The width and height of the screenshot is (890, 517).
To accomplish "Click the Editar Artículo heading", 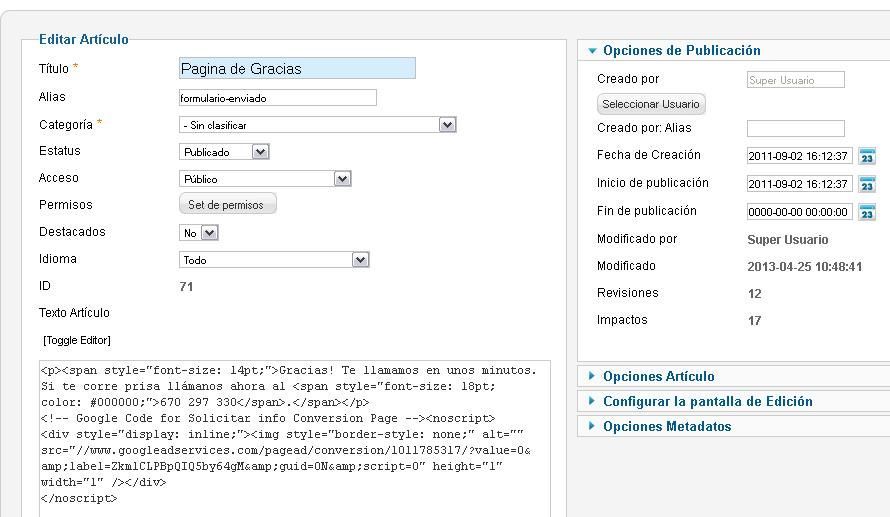I will pos(83,39).
